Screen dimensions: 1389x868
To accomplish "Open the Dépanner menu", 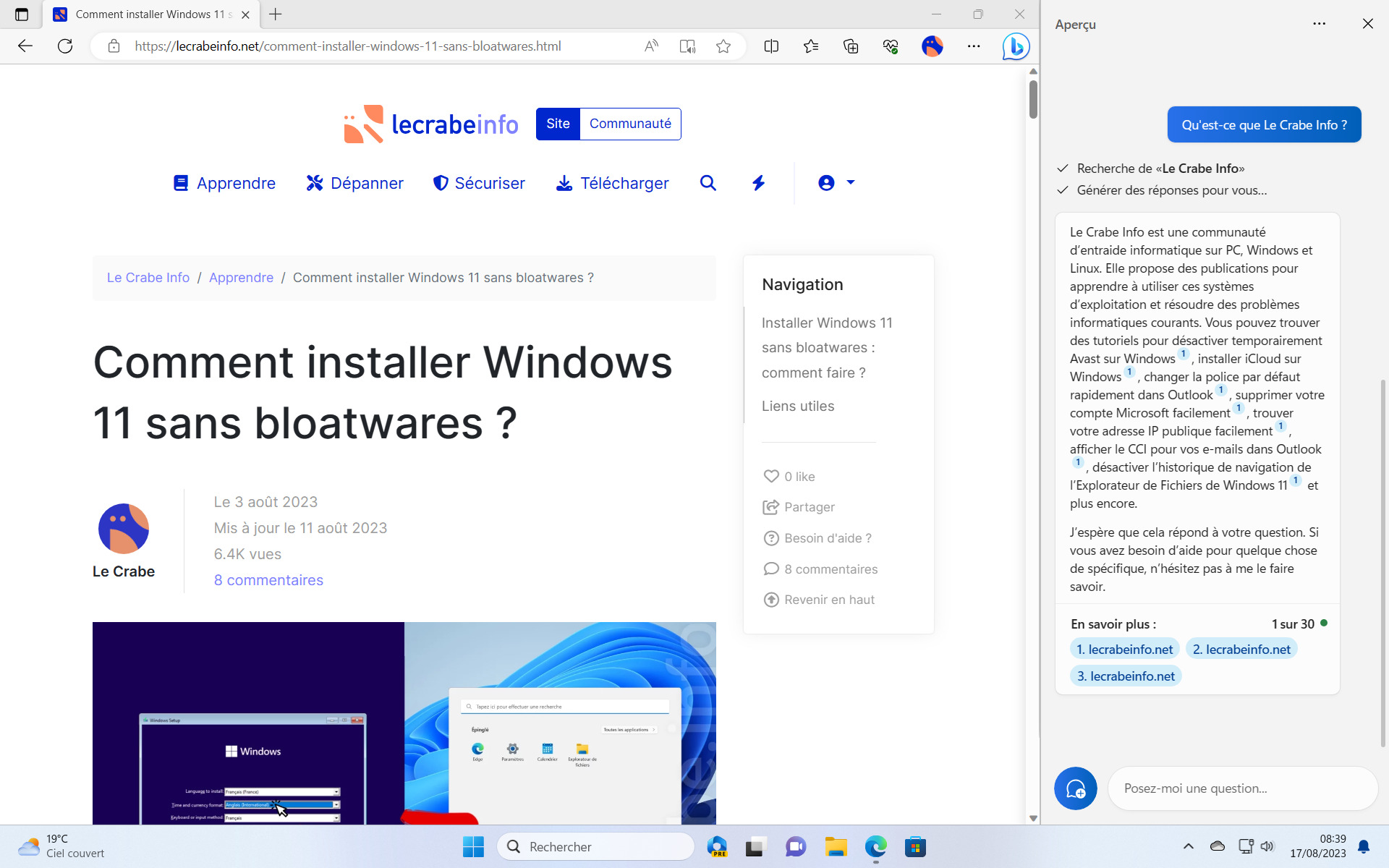I will pyautogui.click(x=354, y=183).
